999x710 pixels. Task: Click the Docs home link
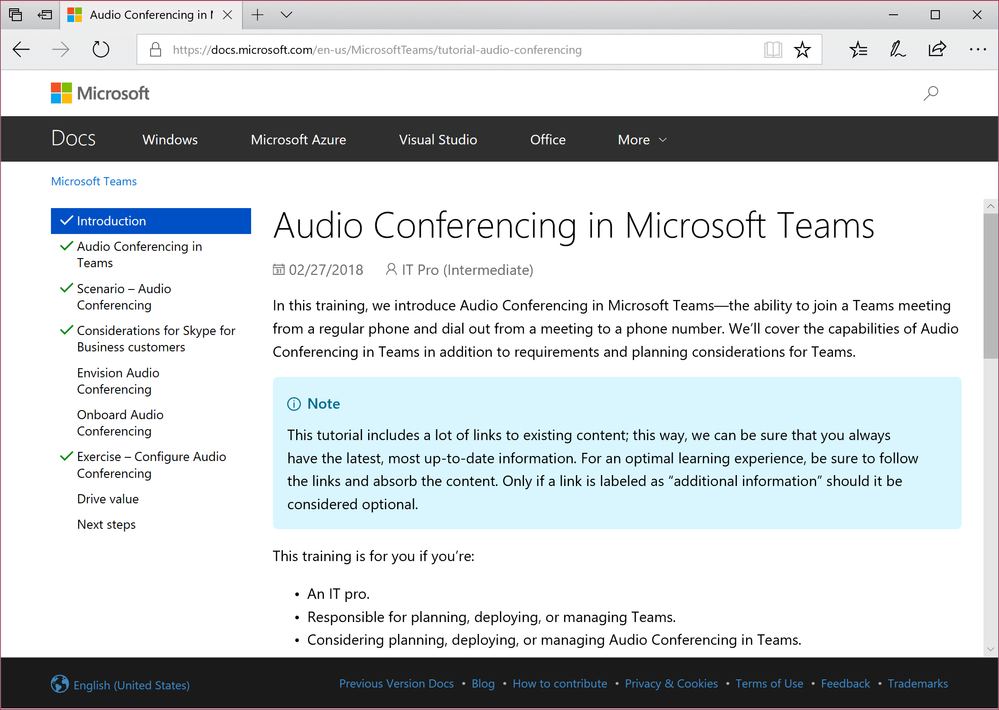tap(73, 139)
